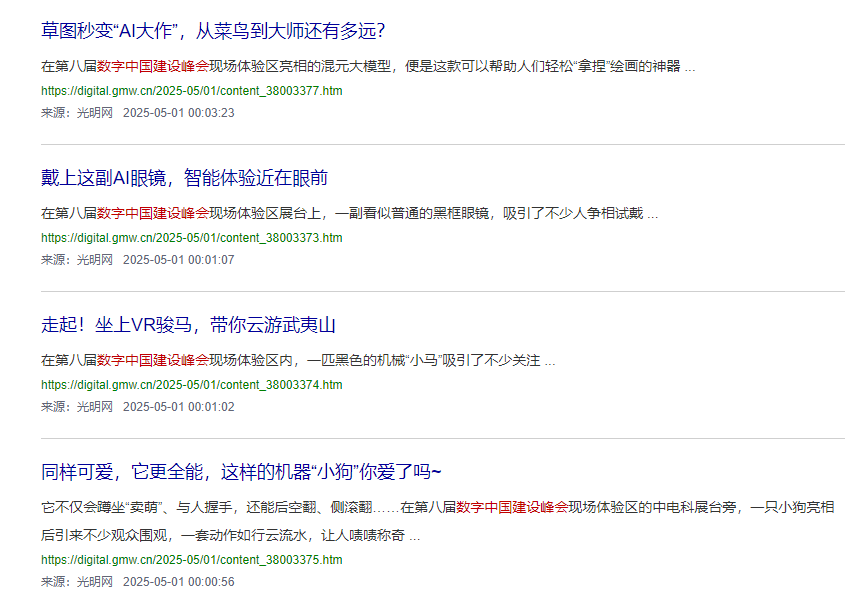The height and width of the screenshot is (610, 852).
Task: Click the URL ending in content_38003375.htm
Action: click(191, 560)
